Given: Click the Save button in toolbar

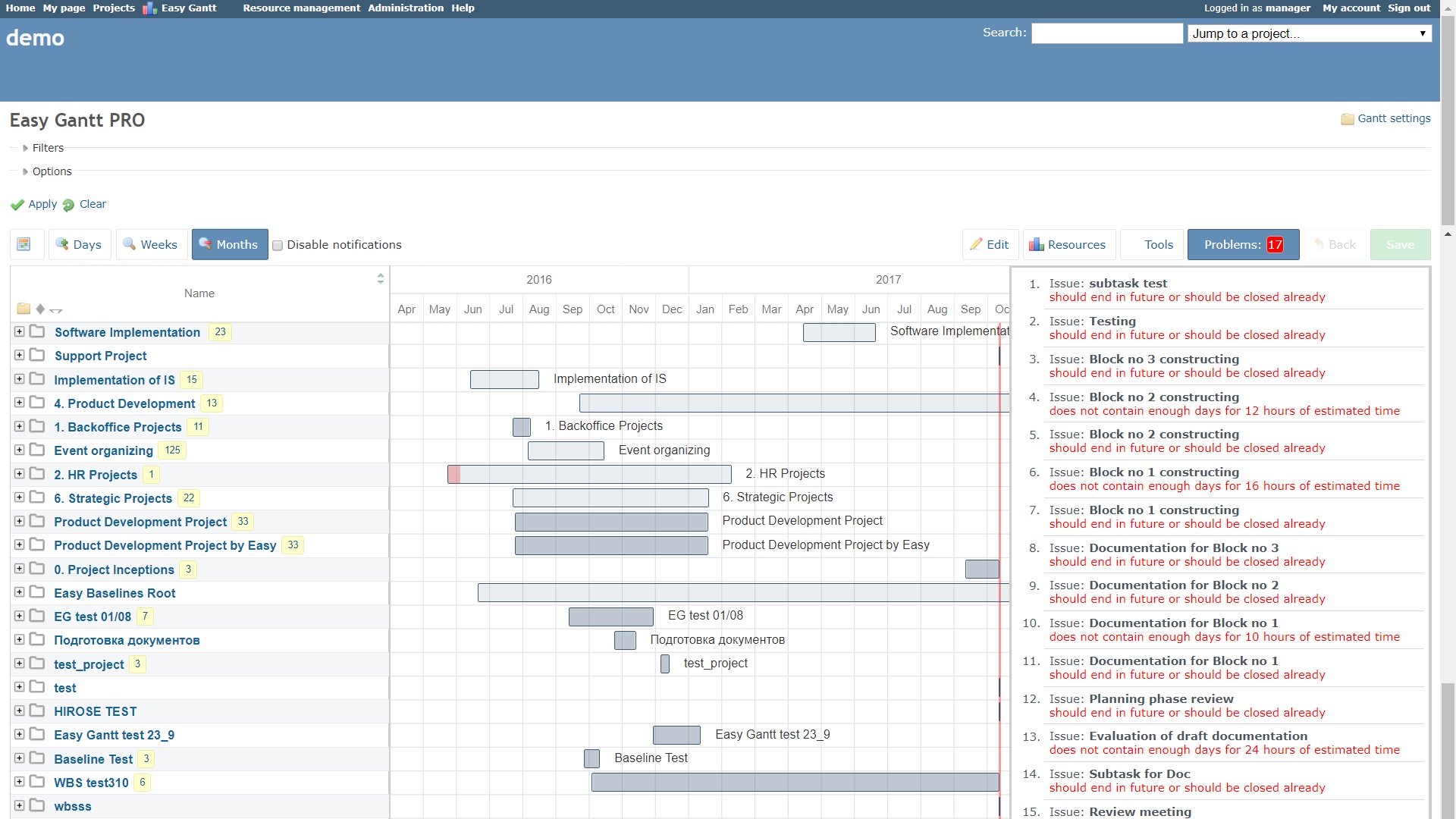Looking at the screenshot, I should coord(1400,244).
